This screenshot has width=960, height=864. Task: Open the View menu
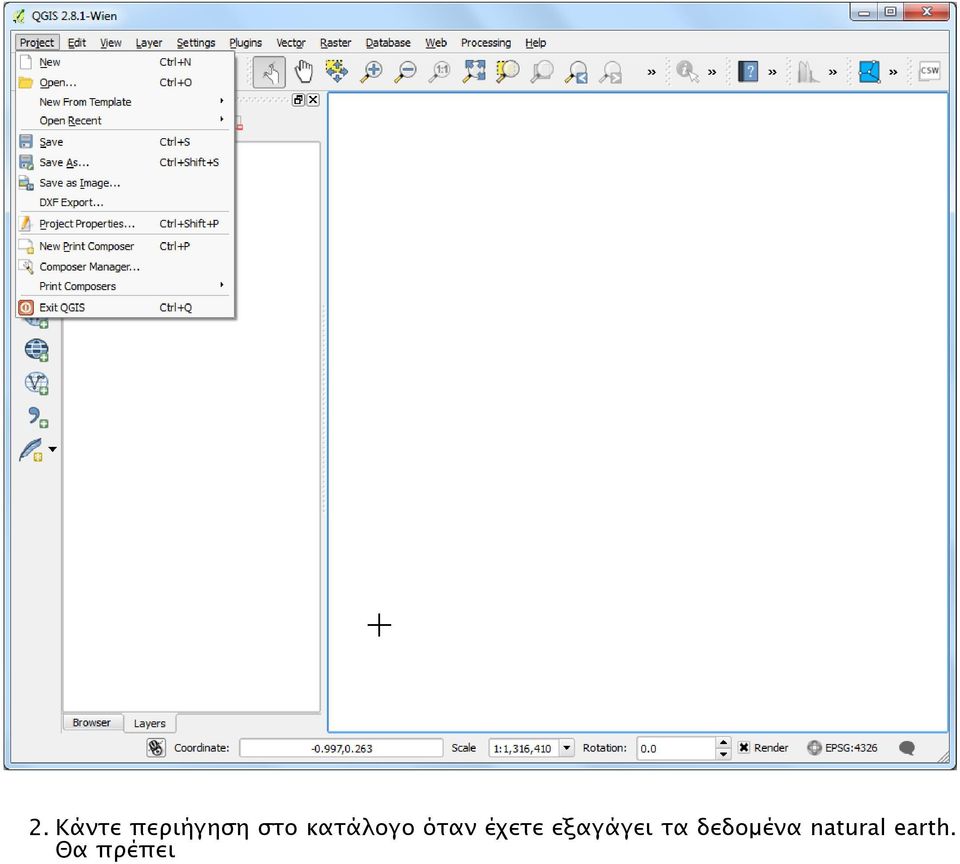click(x=111, y=43)
